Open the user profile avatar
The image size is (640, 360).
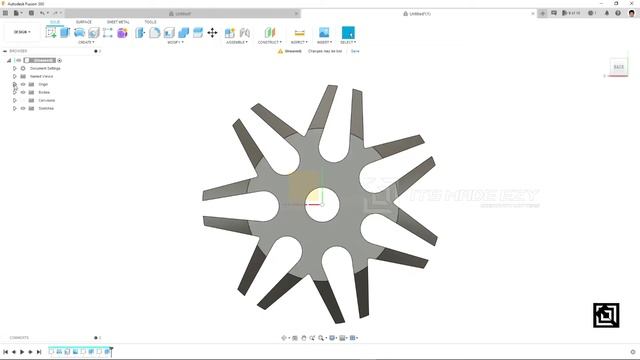[x=631, y=13]
